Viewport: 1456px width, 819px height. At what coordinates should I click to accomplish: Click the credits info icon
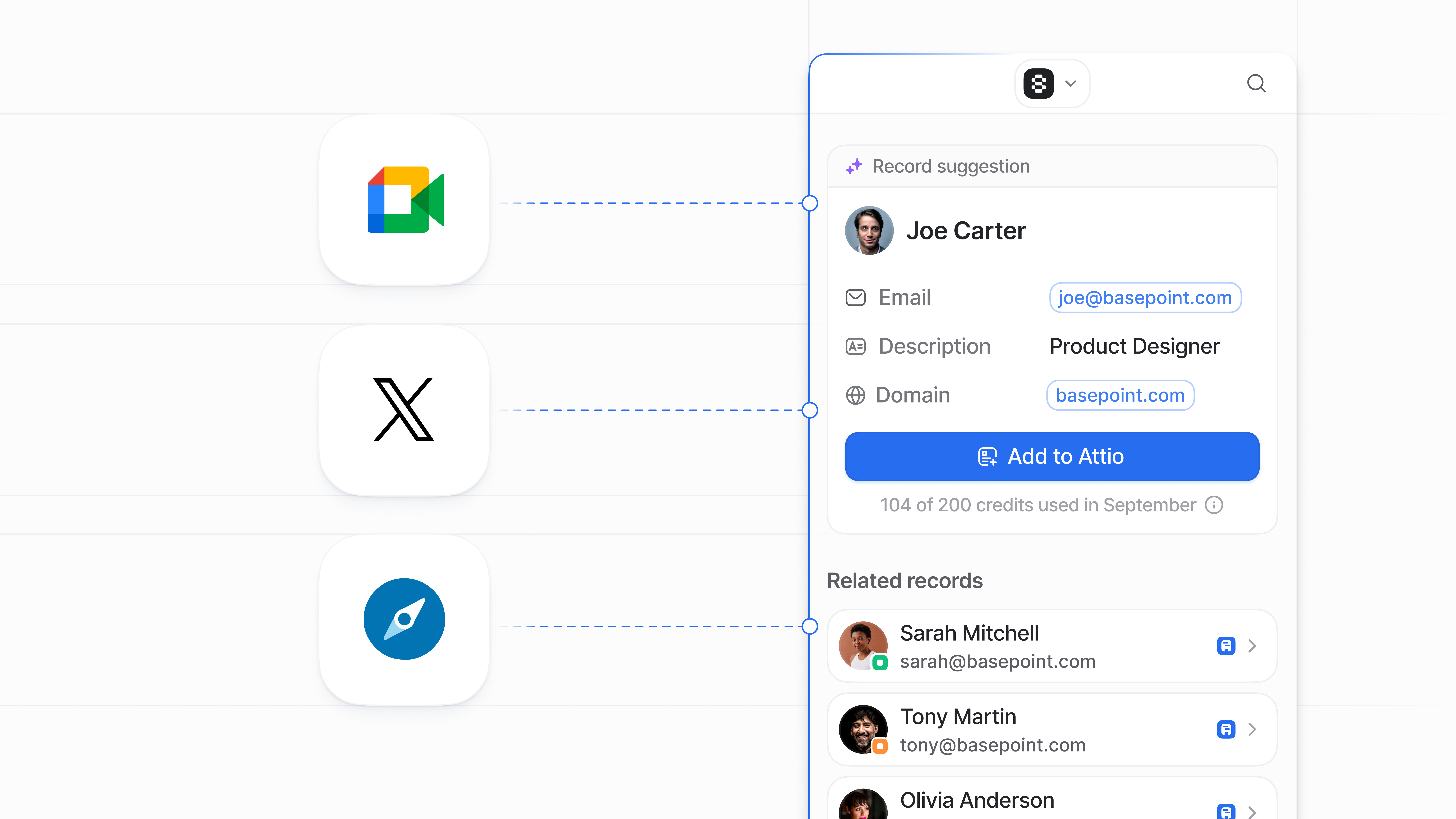coord(1214,505)
